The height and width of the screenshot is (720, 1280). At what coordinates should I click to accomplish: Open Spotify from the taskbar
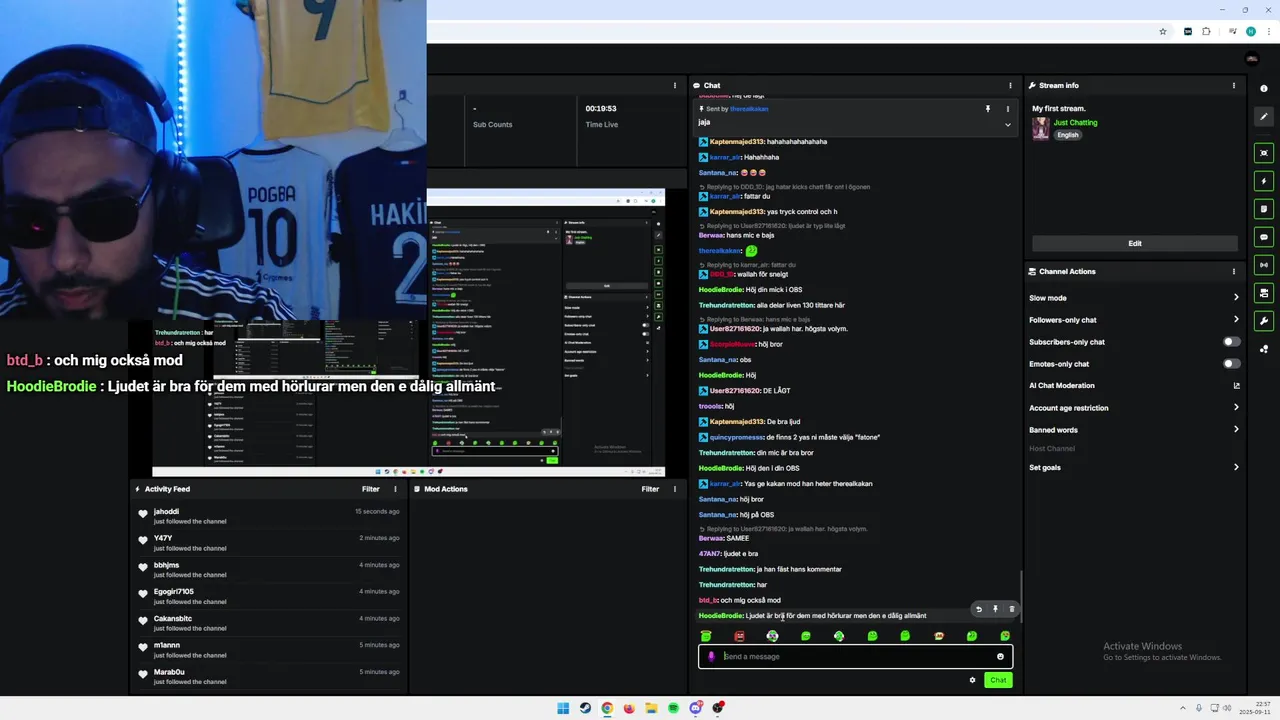(673, 708)
